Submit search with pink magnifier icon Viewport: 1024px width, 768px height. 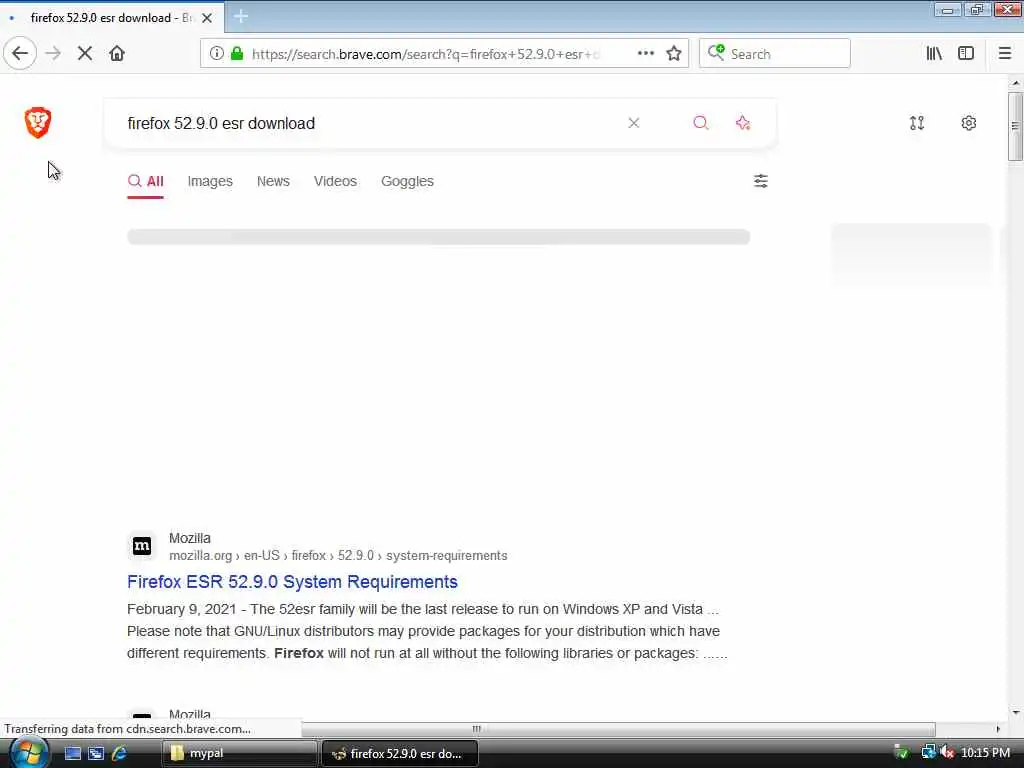pos(701,123)
